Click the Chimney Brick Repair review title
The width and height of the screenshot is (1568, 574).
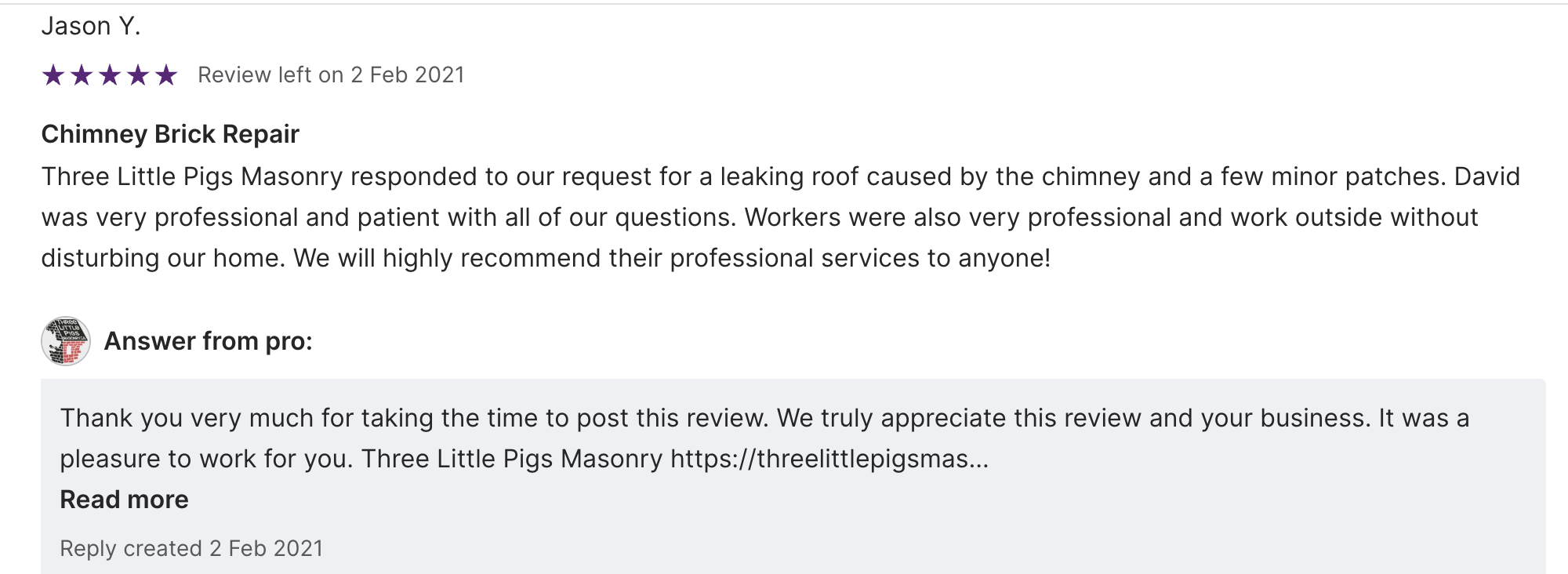click(170, 134)
